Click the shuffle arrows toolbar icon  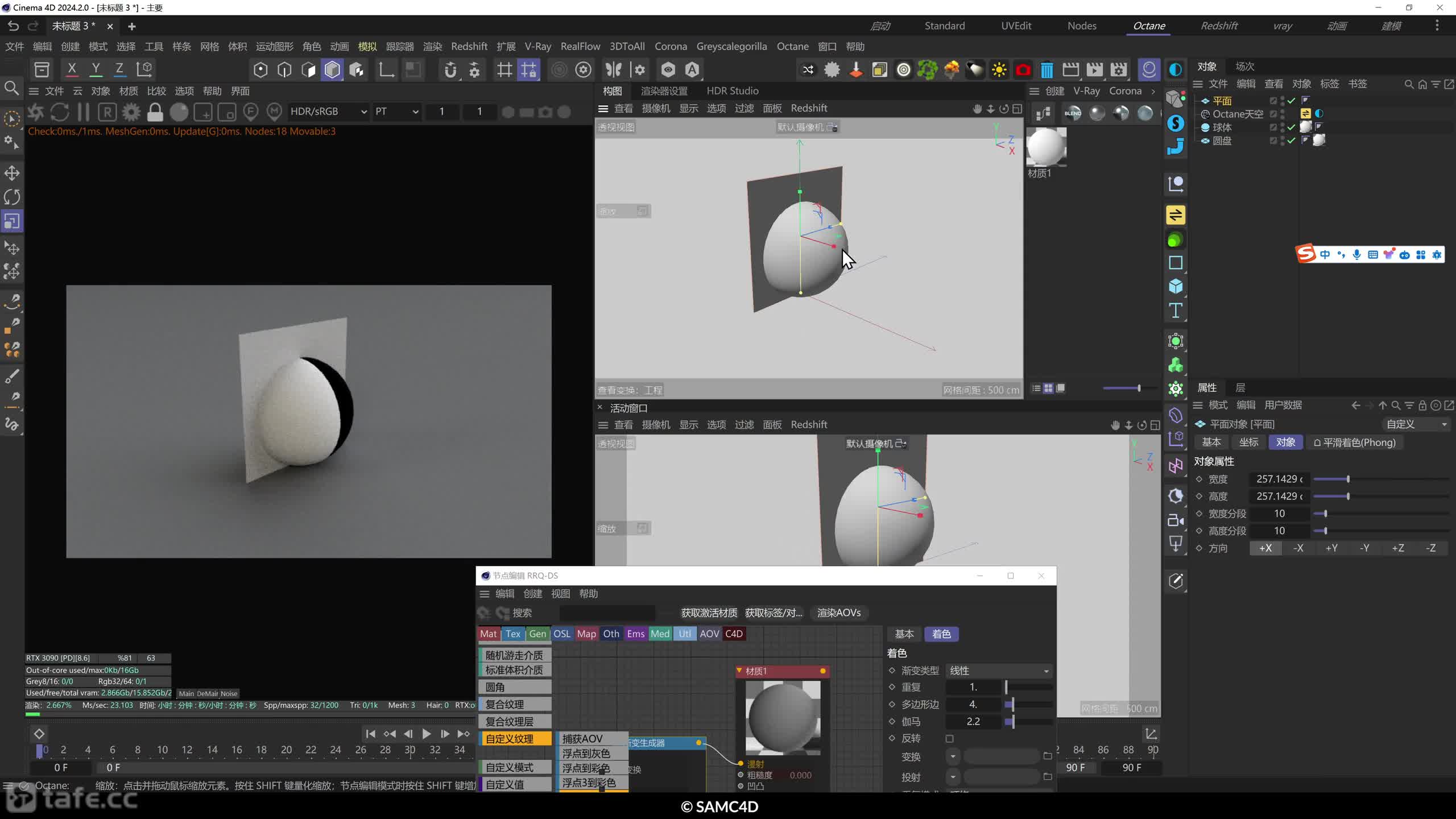pos(808,69)
